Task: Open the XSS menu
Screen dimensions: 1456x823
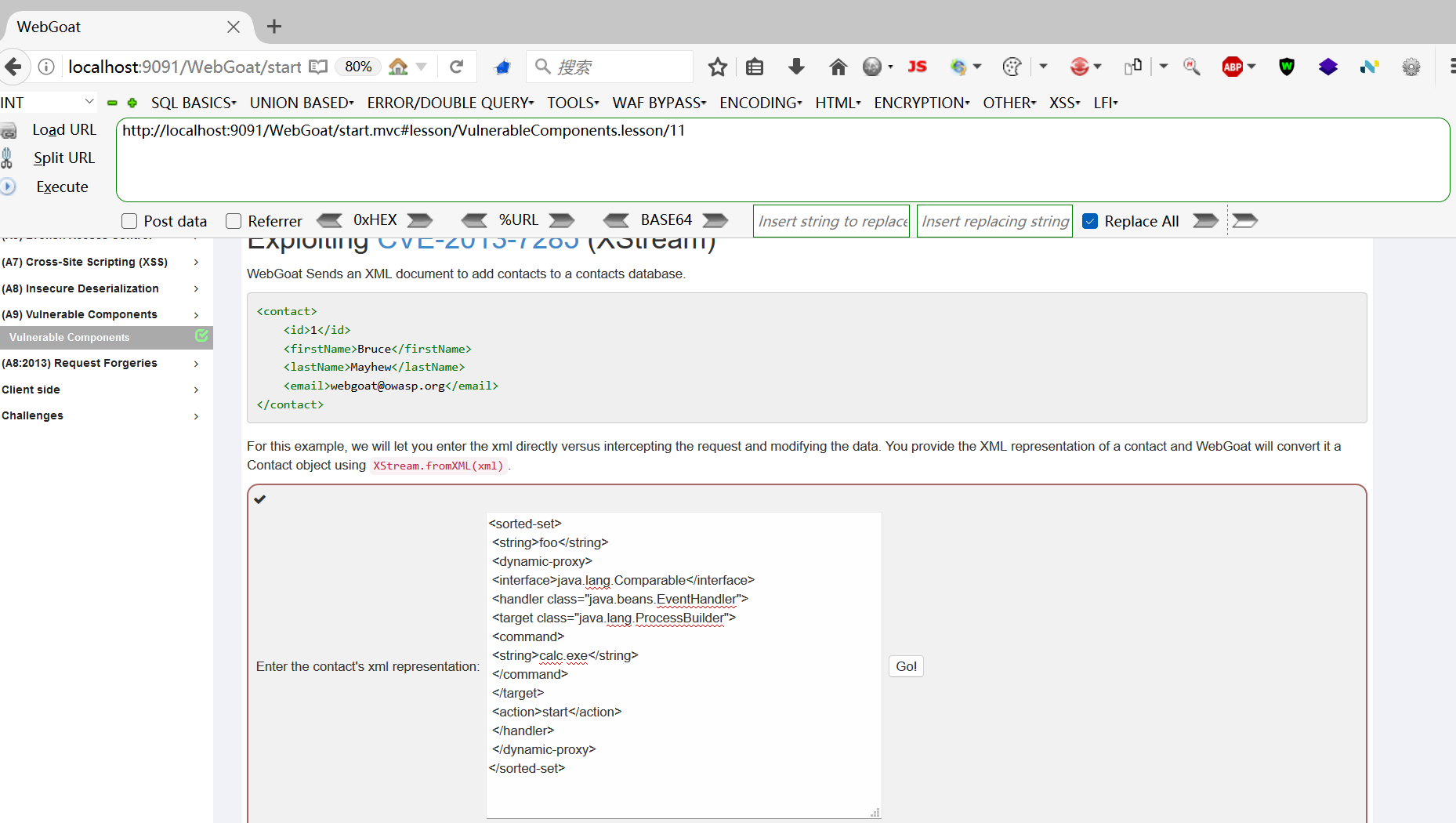Action: 1064,103
